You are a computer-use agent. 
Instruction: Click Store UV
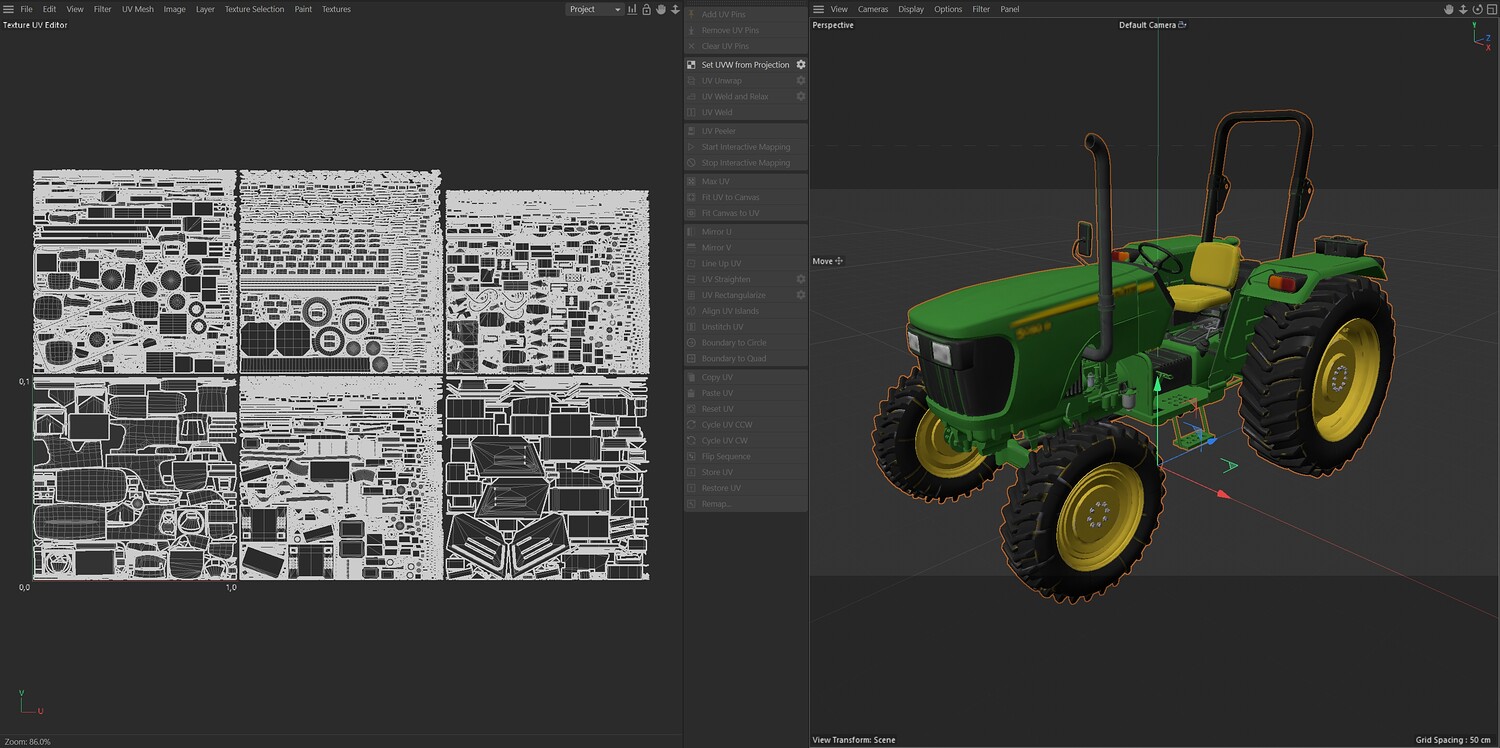pyautogui.click(x=717, y=472)
